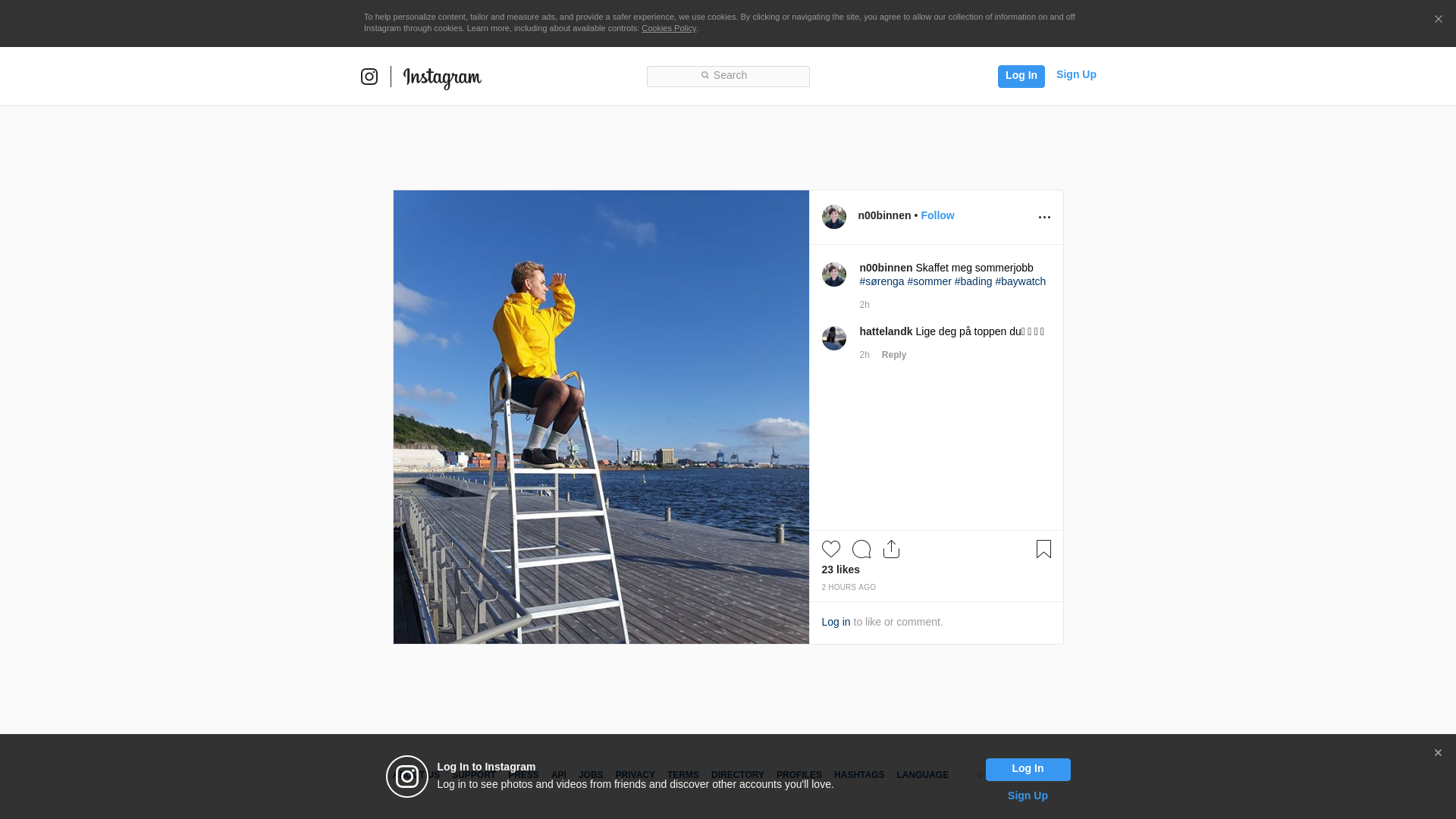Click the Instagram camera logo icon
This screenshot has width=1456, height=819.
(x=369, y=77)
